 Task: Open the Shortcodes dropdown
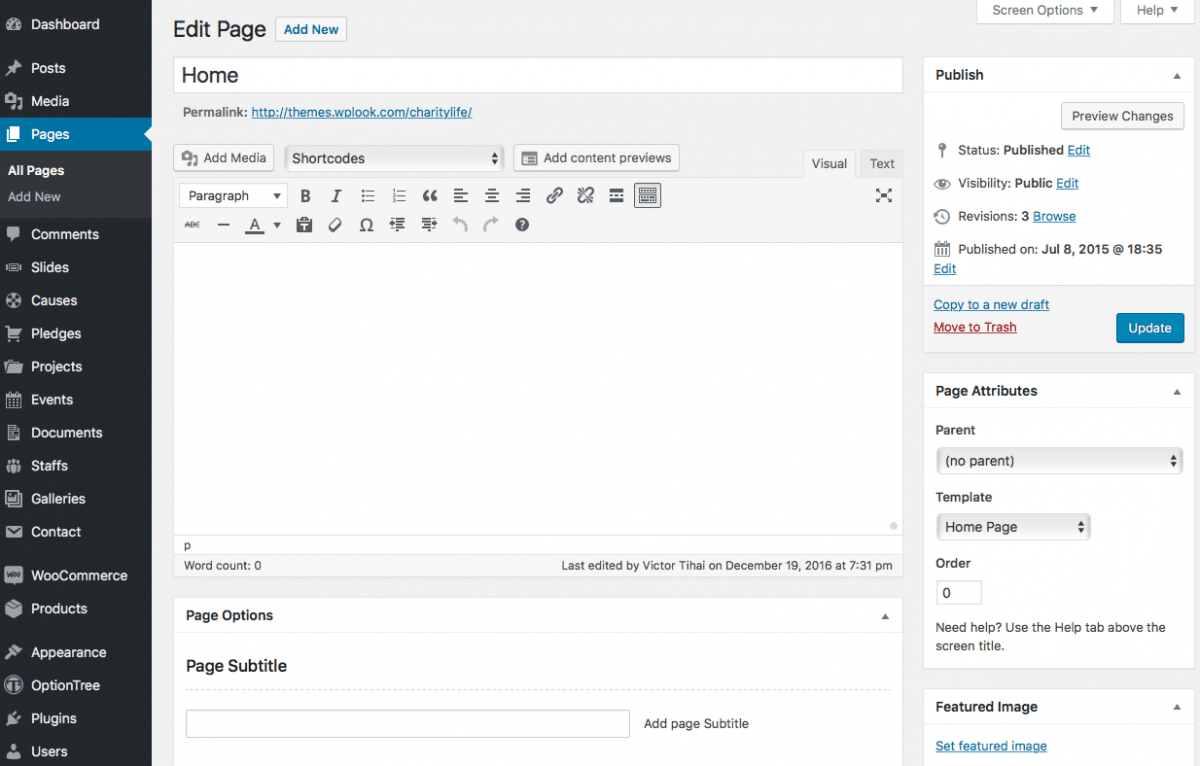393,157
